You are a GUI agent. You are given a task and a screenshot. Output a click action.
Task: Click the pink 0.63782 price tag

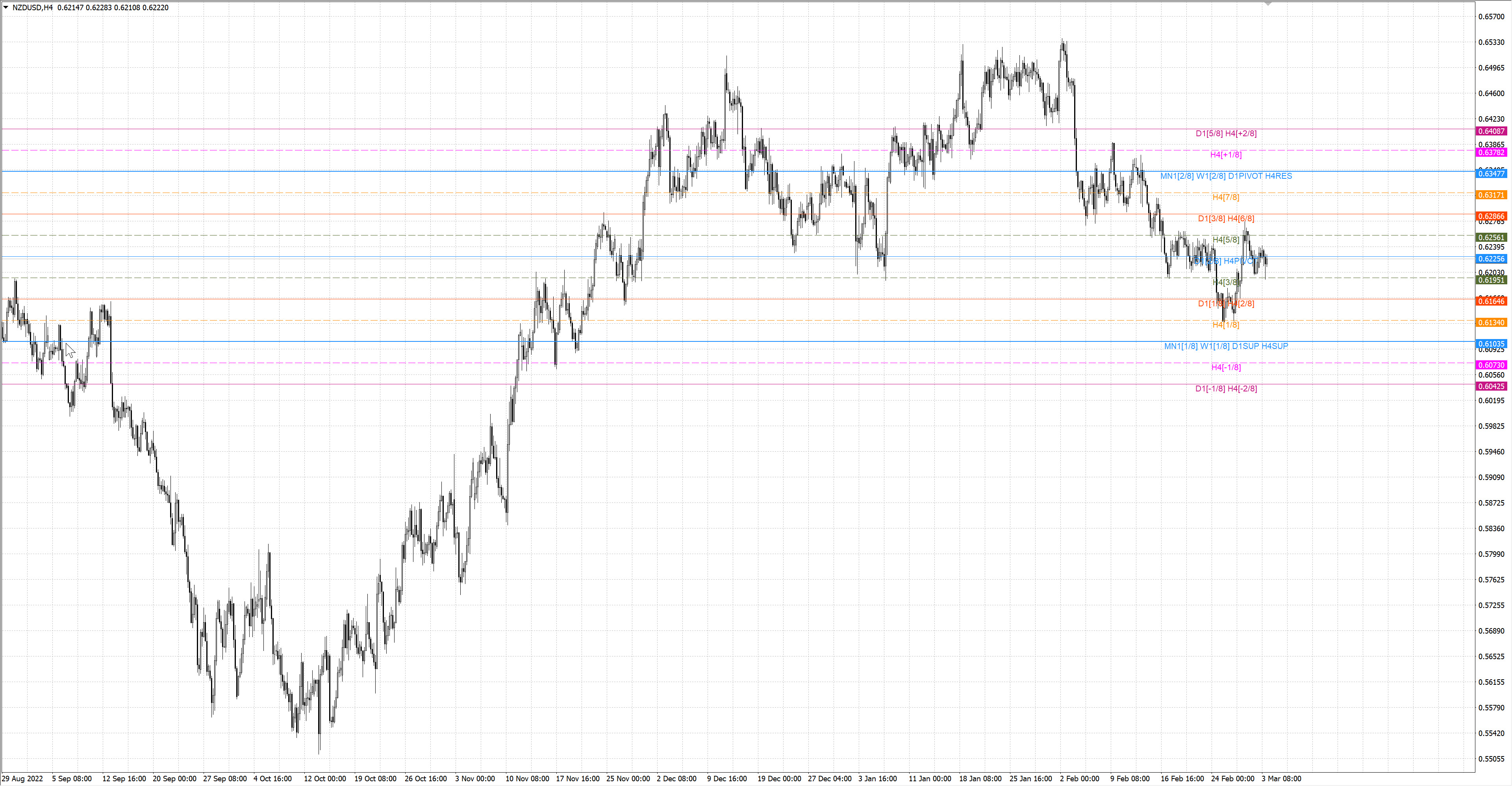tap(1491, 153)
